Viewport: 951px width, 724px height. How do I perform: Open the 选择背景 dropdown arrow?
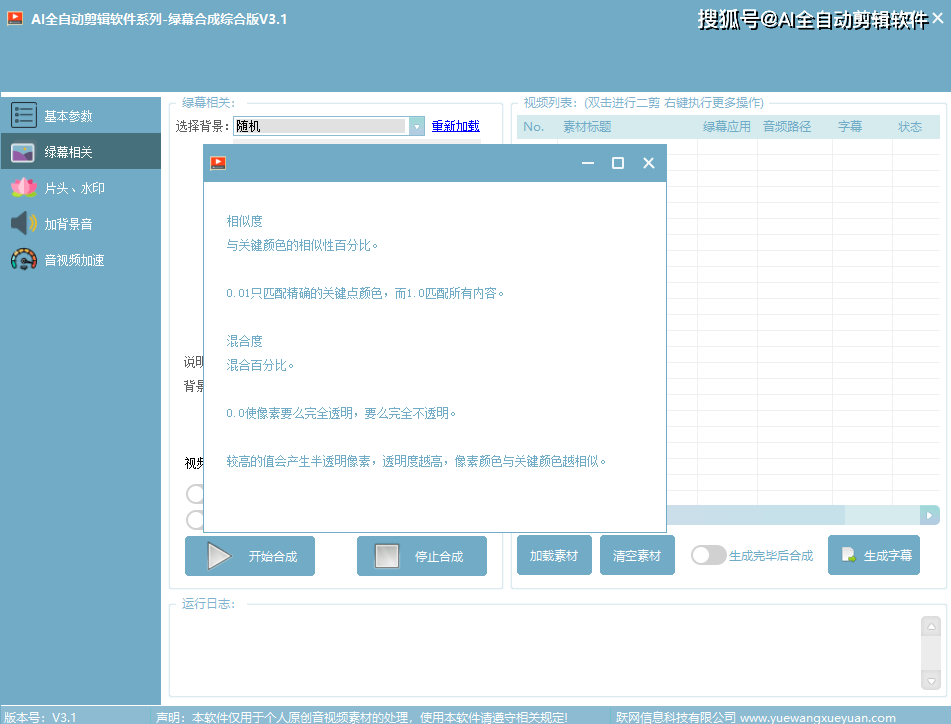(x=417, y=126)
